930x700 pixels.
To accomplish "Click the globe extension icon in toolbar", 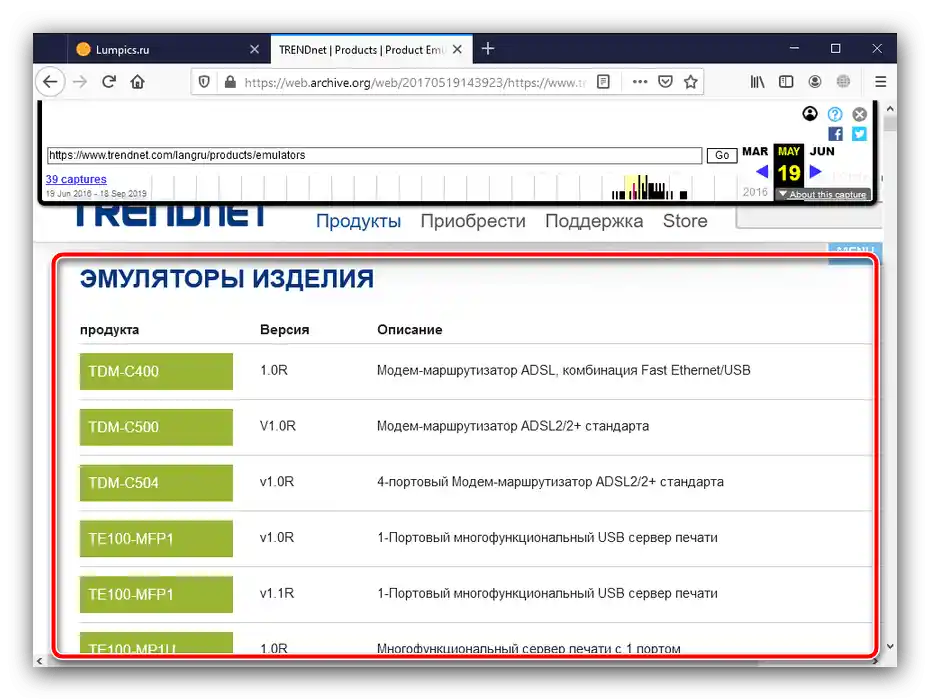I will (x=843, y=82).
